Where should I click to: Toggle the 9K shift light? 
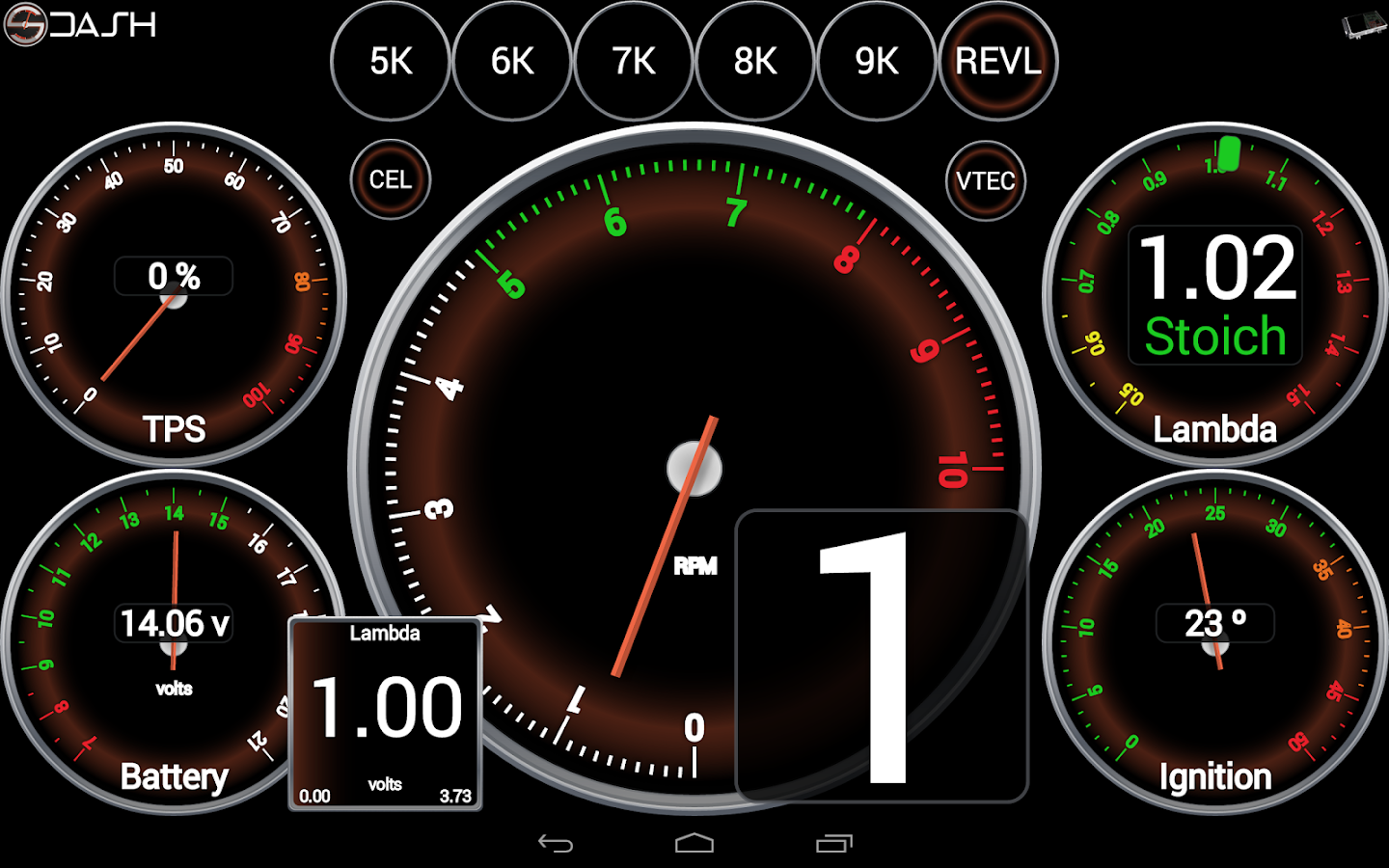[876, 62]
